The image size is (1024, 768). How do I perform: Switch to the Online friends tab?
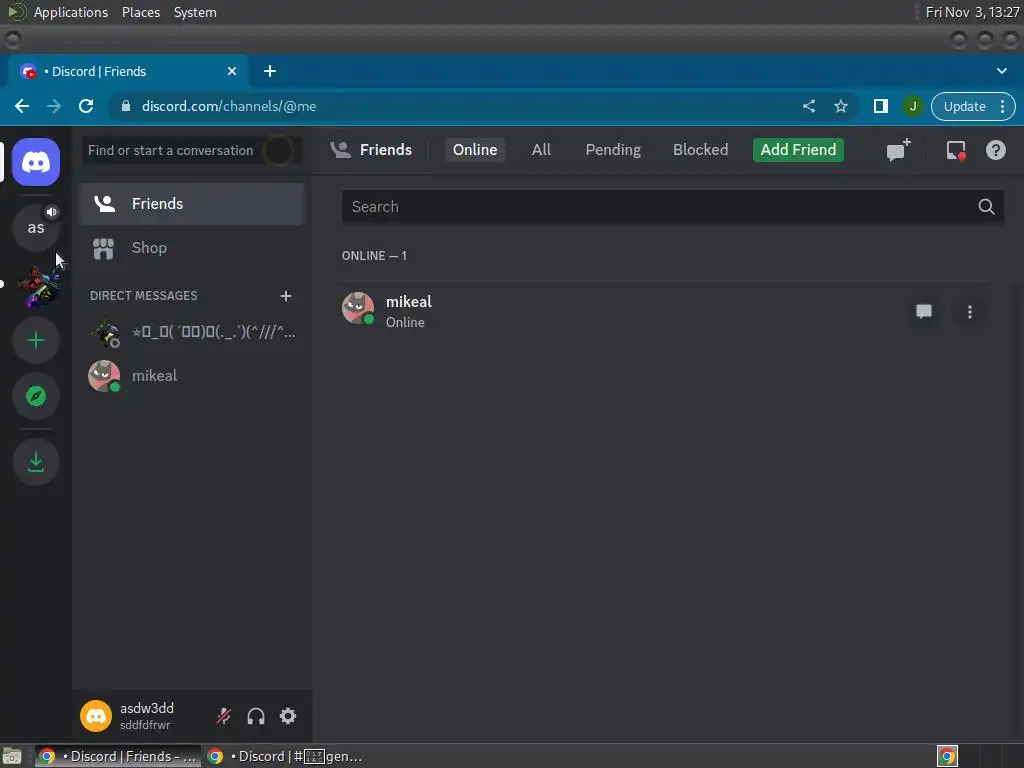[x=475, y=150]
